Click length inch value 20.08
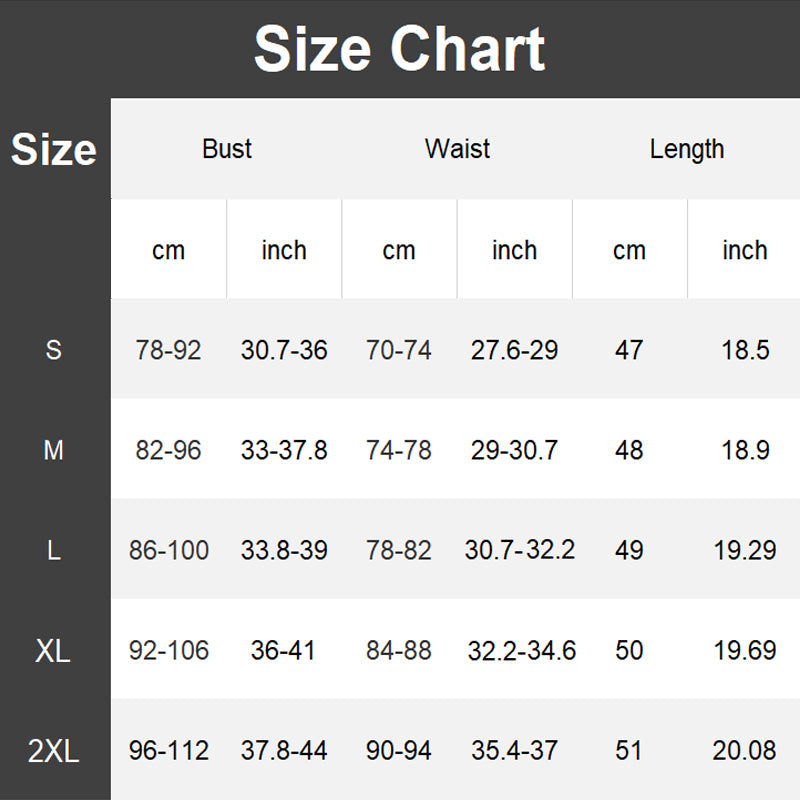 tap(744, 751)
